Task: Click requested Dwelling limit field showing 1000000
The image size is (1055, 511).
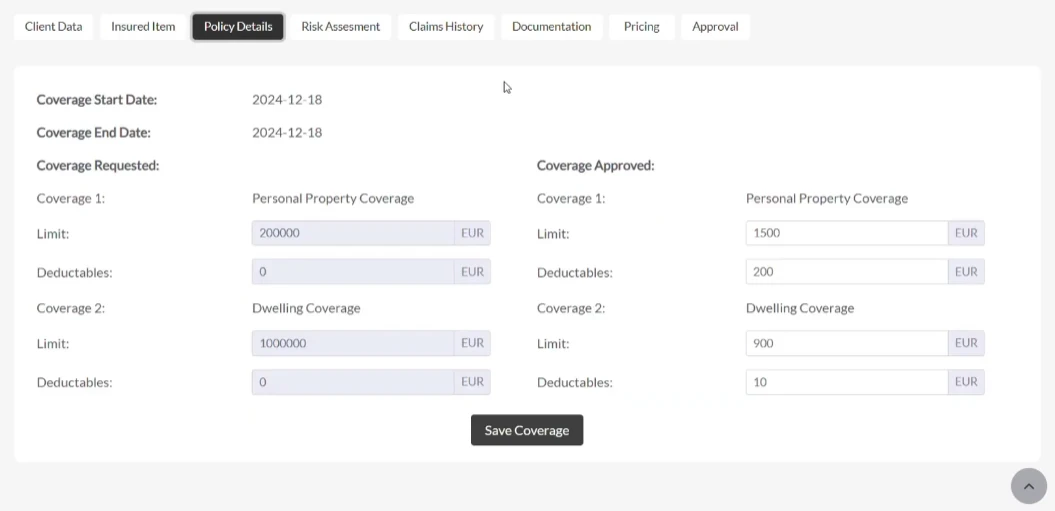Action: tap(353, 343)
